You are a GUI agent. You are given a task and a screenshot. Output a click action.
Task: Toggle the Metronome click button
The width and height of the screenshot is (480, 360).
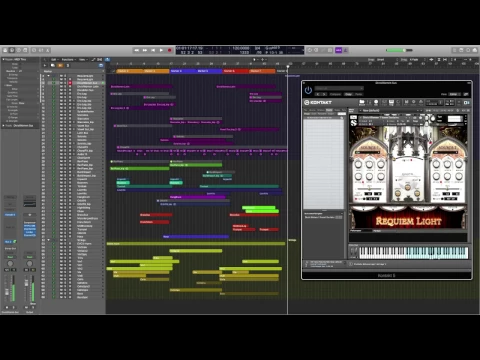pyautogui.click(x=346, y=50)
